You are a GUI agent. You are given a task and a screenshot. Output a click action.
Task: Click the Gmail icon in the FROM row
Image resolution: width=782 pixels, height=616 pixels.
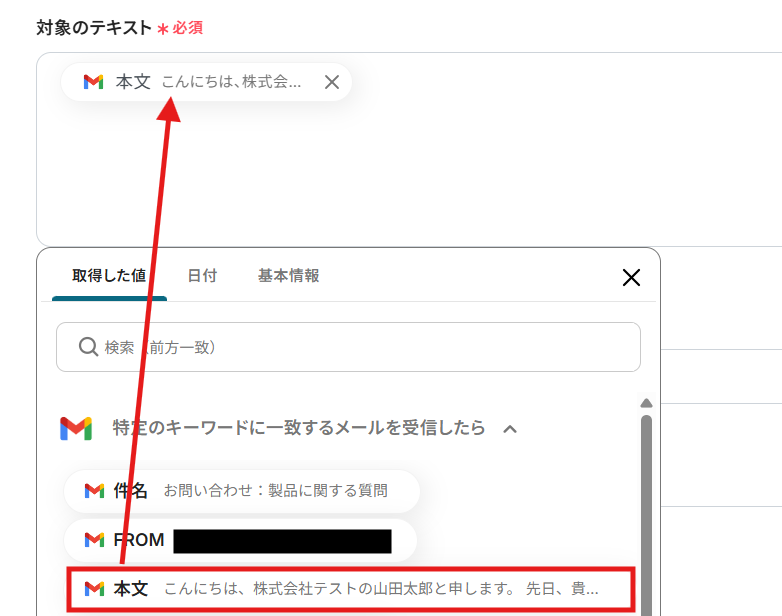pos(94,540)
